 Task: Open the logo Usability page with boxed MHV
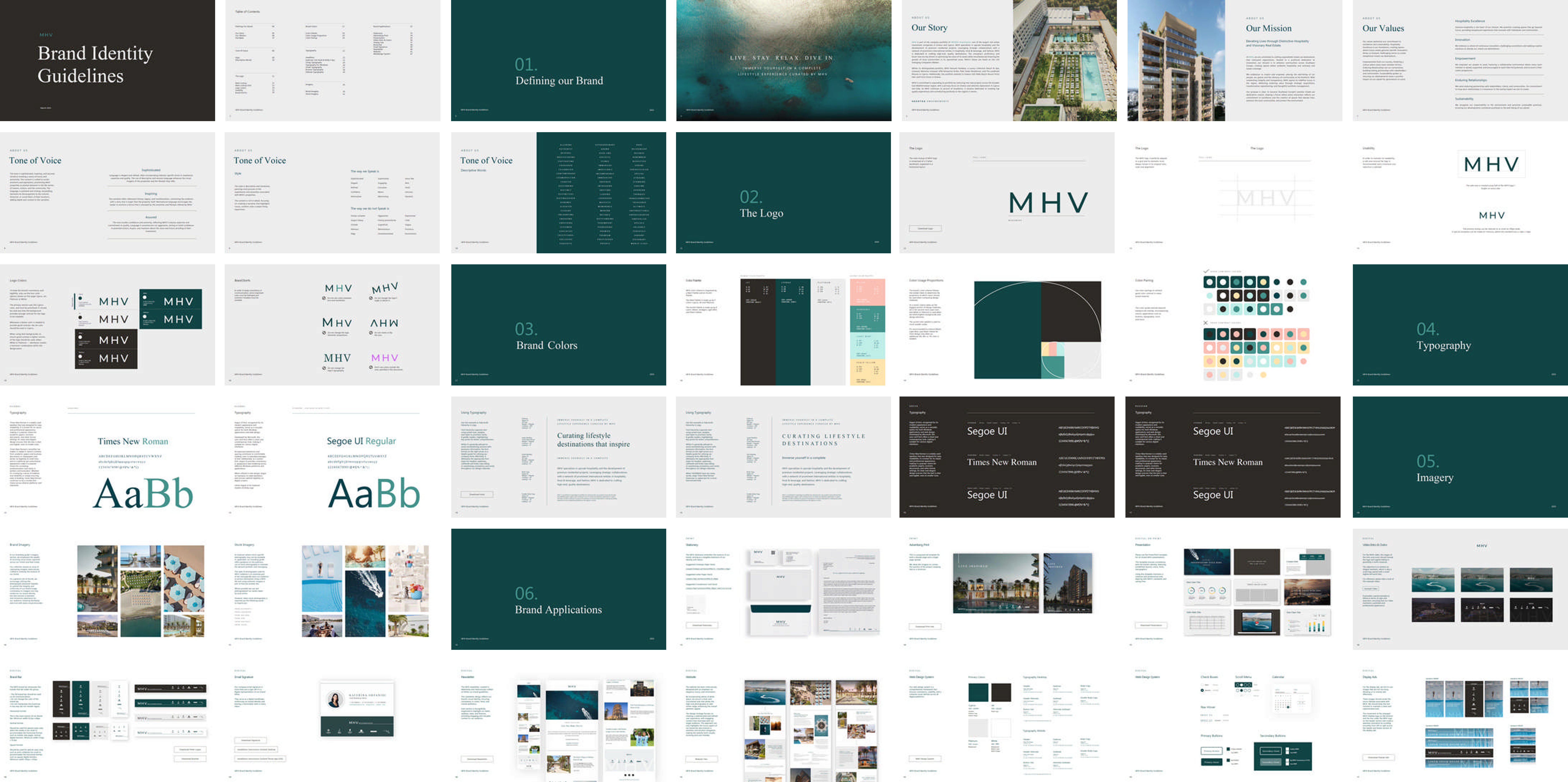1460,192
